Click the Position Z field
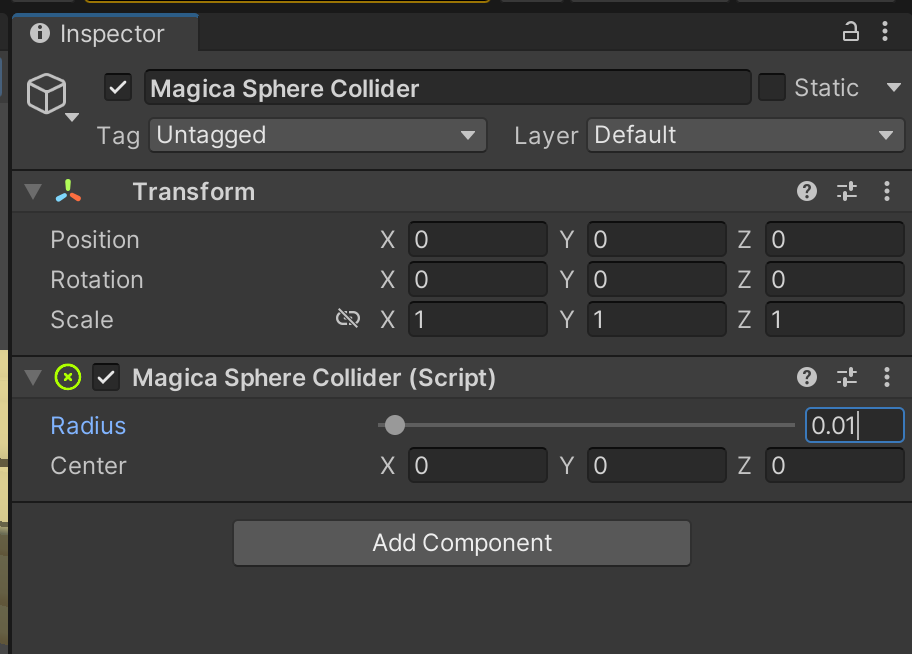Viewport: 912px width, 654px height. 835,239
